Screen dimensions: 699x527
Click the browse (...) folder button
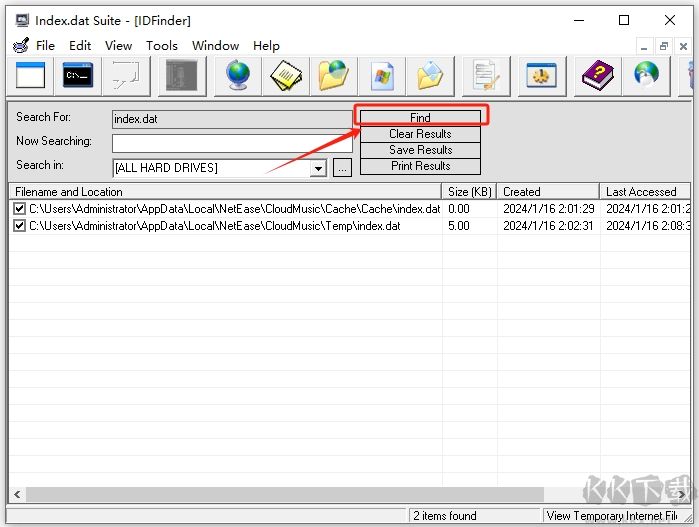click(x=342, y=168)
